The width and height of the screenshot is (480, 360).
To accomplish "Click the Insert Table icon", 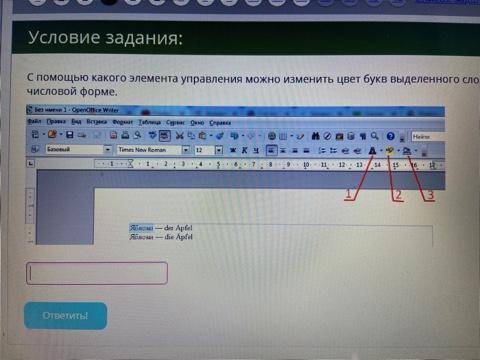I will pyautogui.click(x=283, y=136).
